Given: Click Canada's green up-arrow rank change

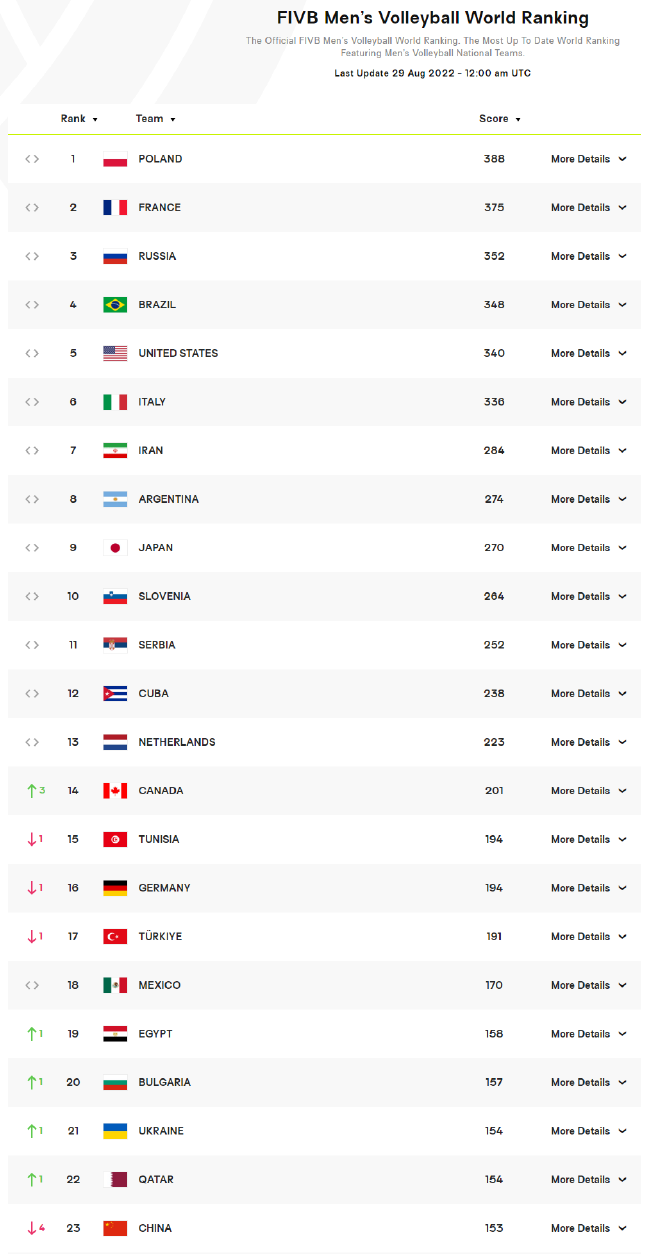Looking at the screenshot, I should coord(36,791).
